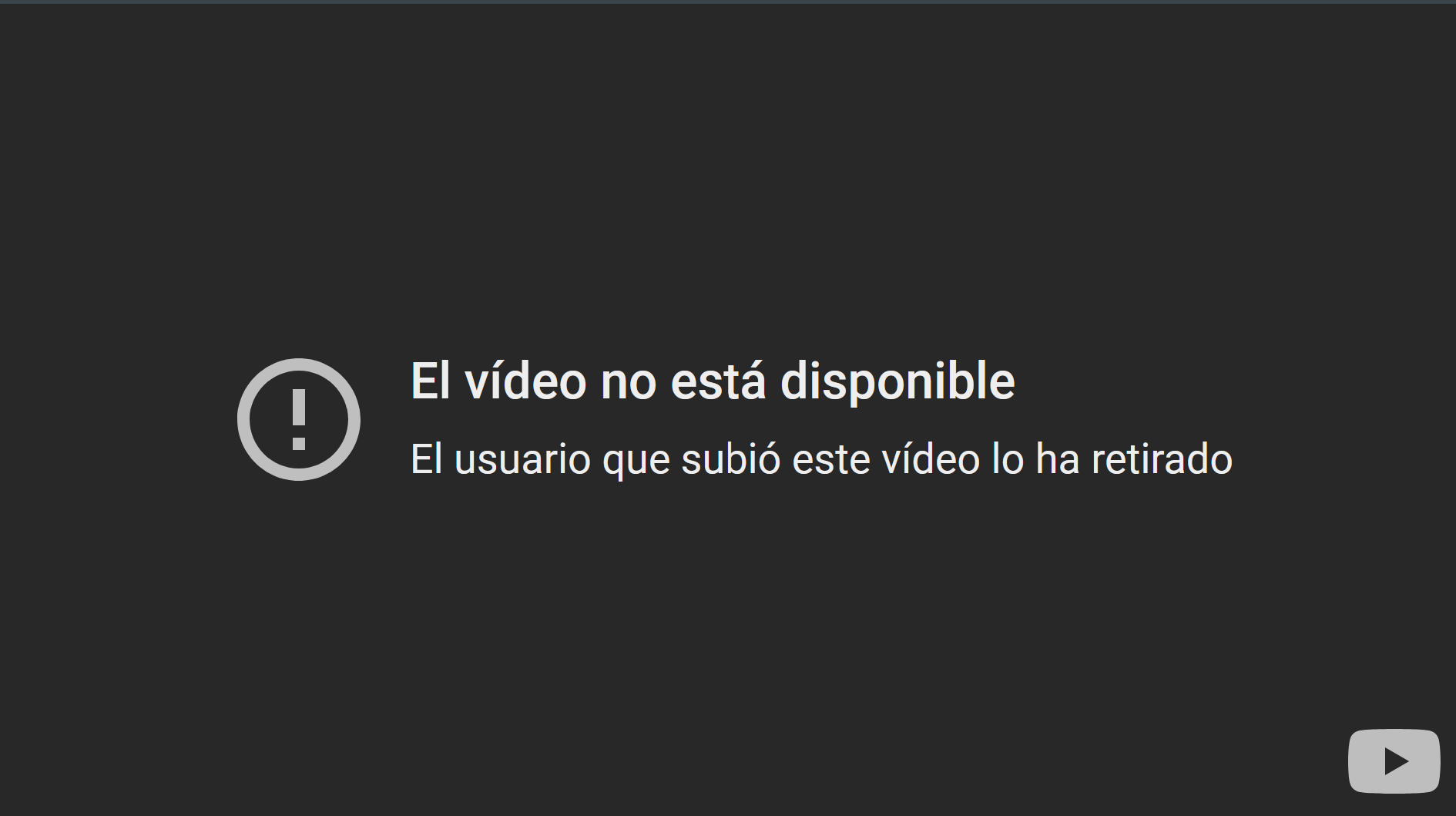Click the word 'disponible' in the heading
The height and width of the screenshot is (816, 1456).
[897, 383]
